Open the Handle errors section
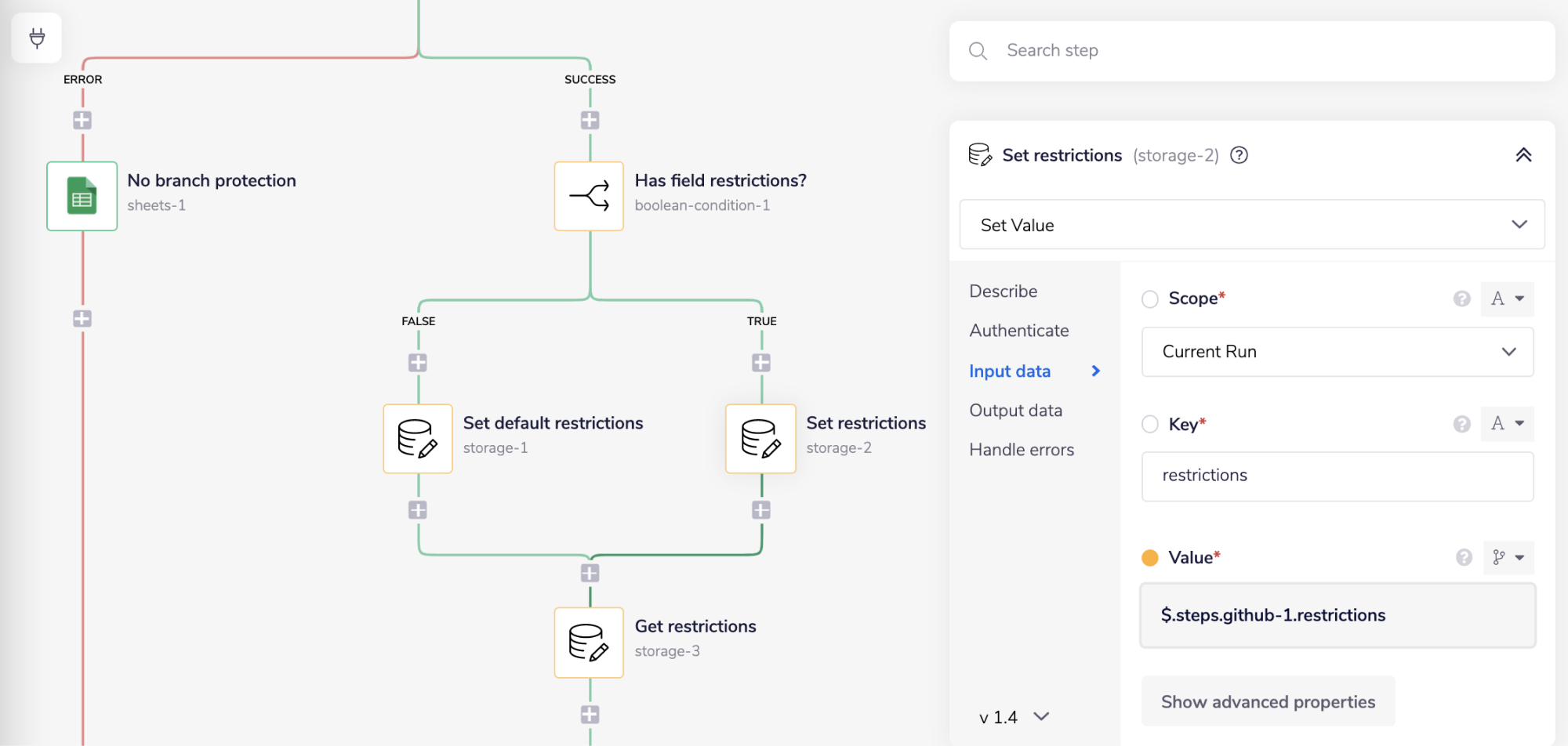 coord(1022,449)
